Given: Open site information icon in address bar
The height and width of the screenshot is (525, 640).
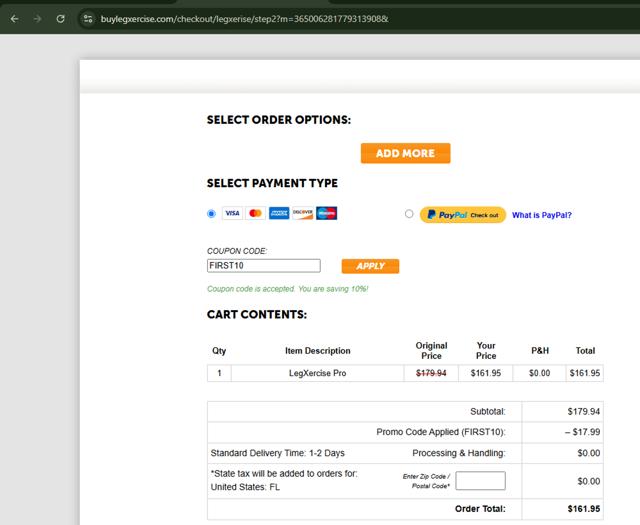Looking at the screenshot, I should coord(88,19).
